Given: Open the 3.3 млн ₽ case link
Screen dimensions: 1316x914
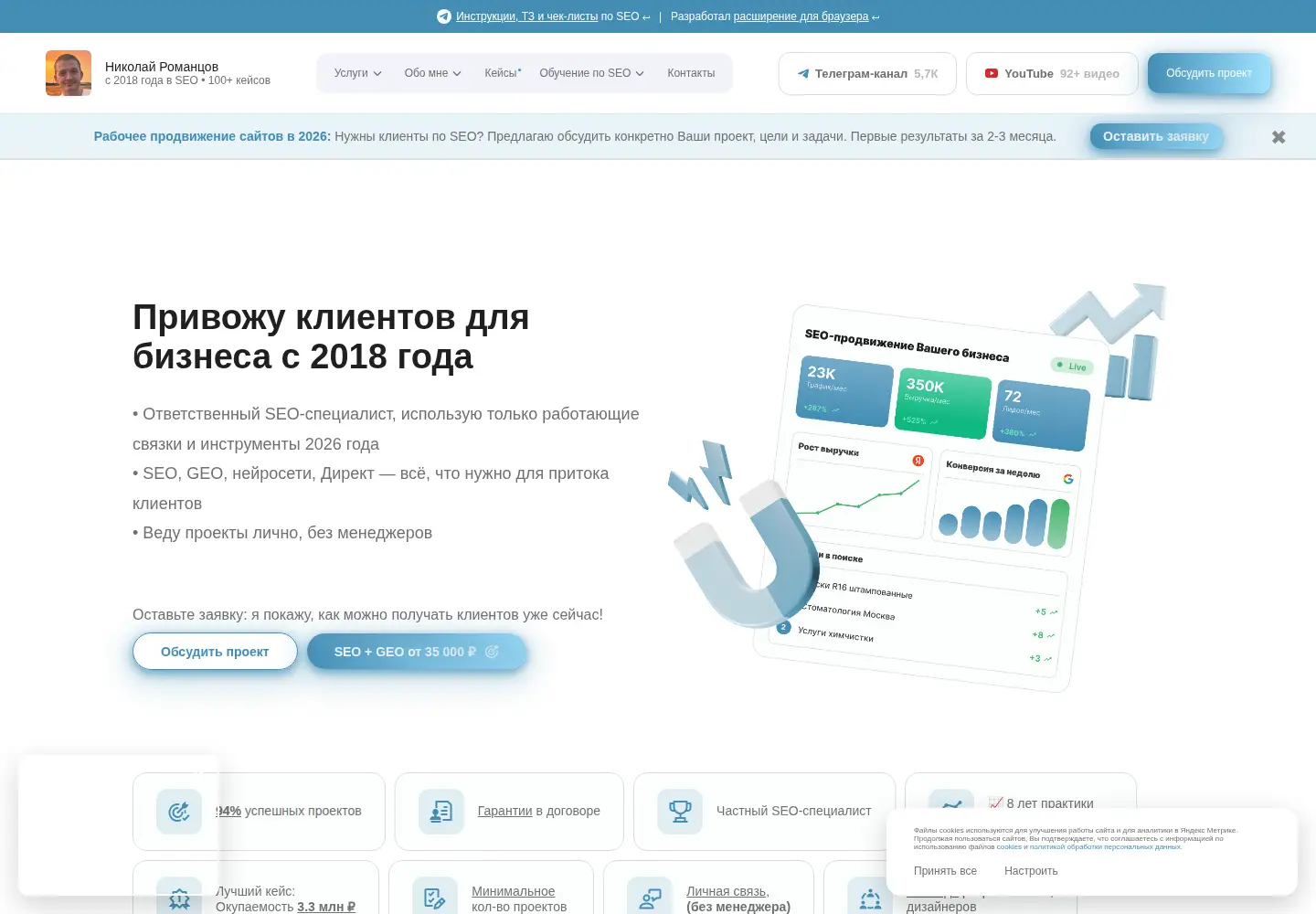Looking at the screenshot, I should 326,907.
